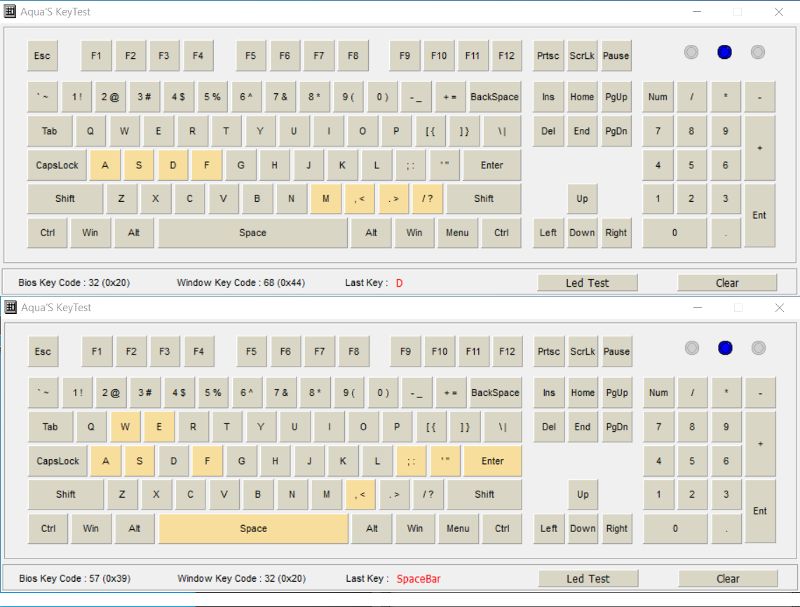
Task: Click the highlighted M key in top window
Action: tap(326, 198)
